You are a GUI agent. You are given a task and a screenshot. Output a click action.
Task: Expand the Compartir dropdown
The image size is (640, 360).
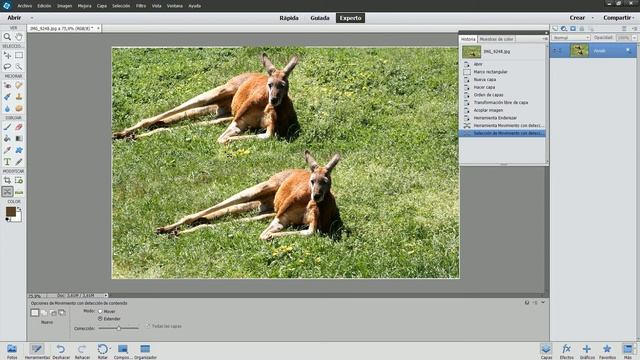(x=633, y=18)
